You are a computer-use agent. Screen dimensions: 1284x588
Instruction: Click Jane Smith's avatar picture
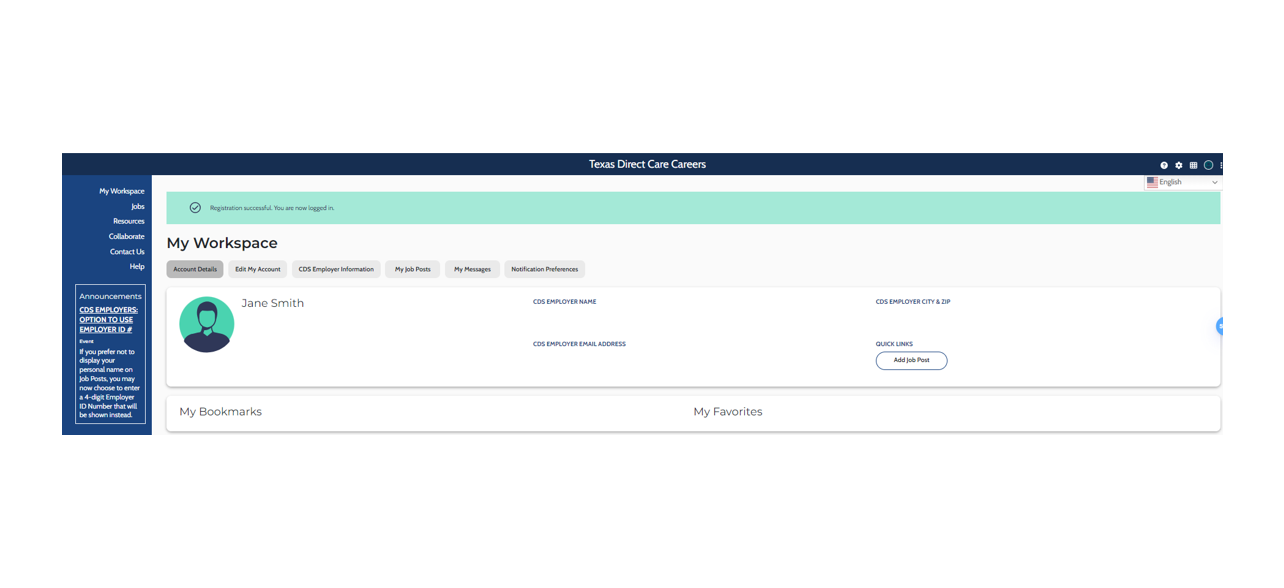207,325
